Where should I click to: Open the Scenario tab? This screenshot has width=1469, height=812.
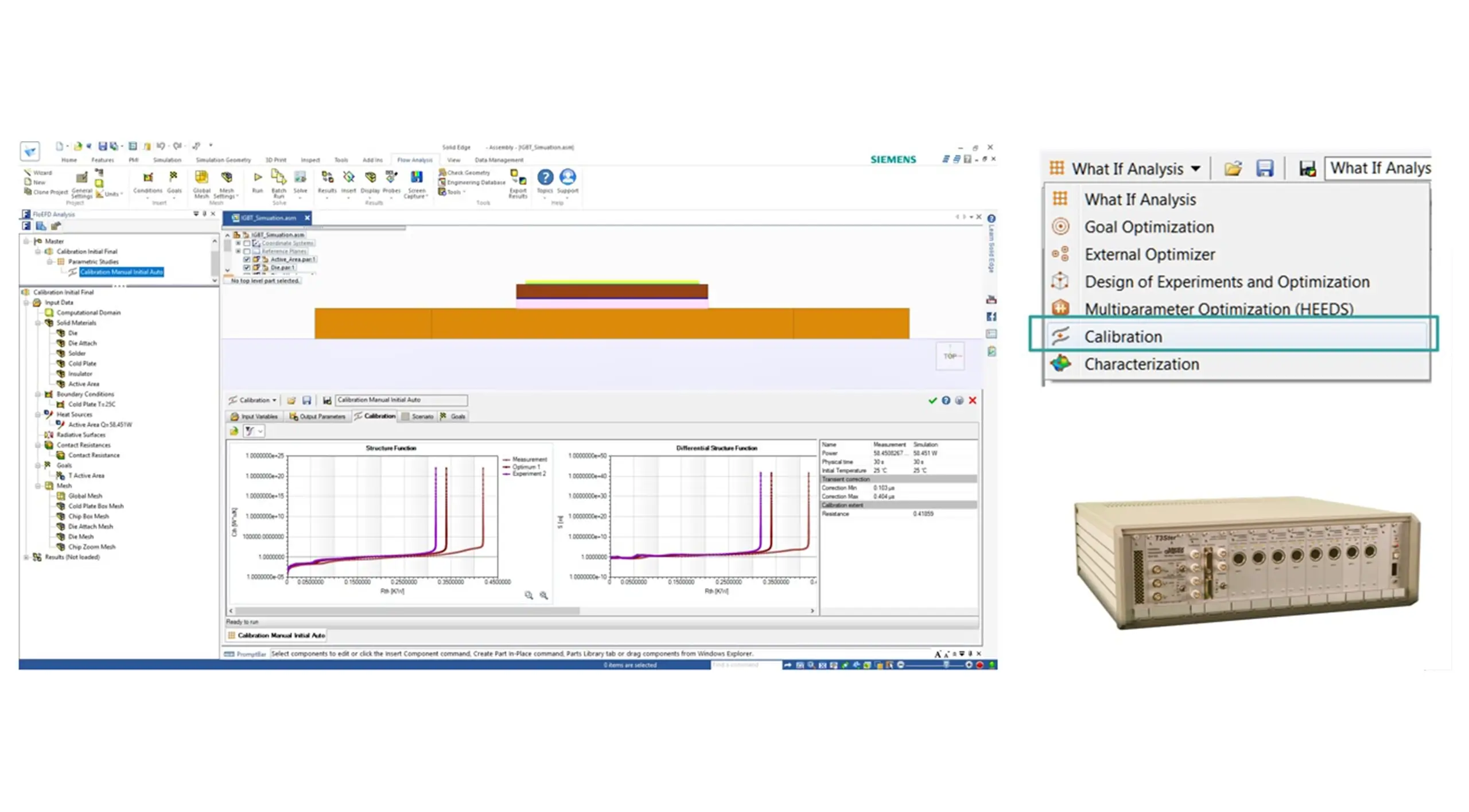(418, 417)
